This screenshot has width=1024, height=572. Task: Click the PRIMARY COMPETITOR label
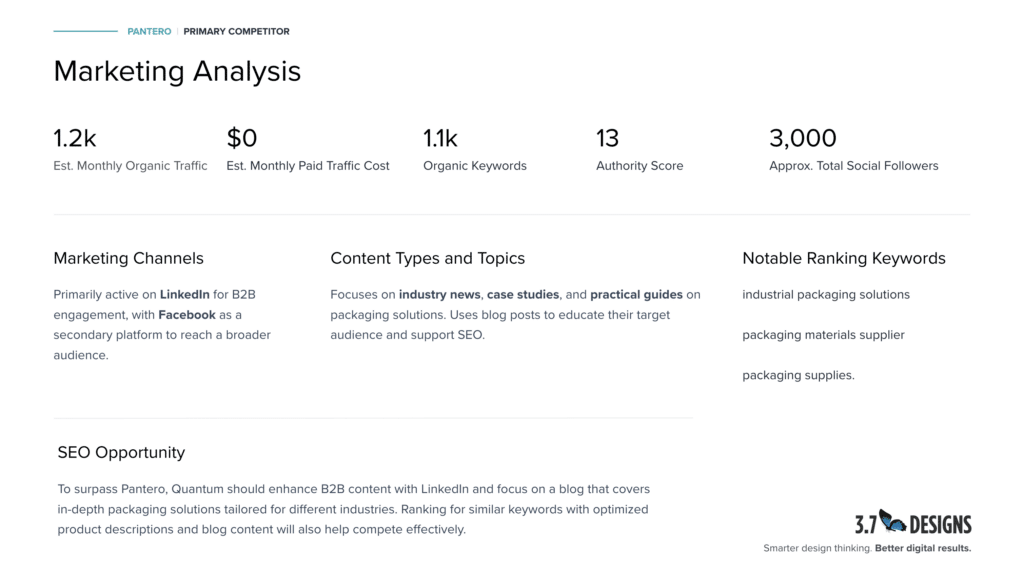(x=236, y=32)
